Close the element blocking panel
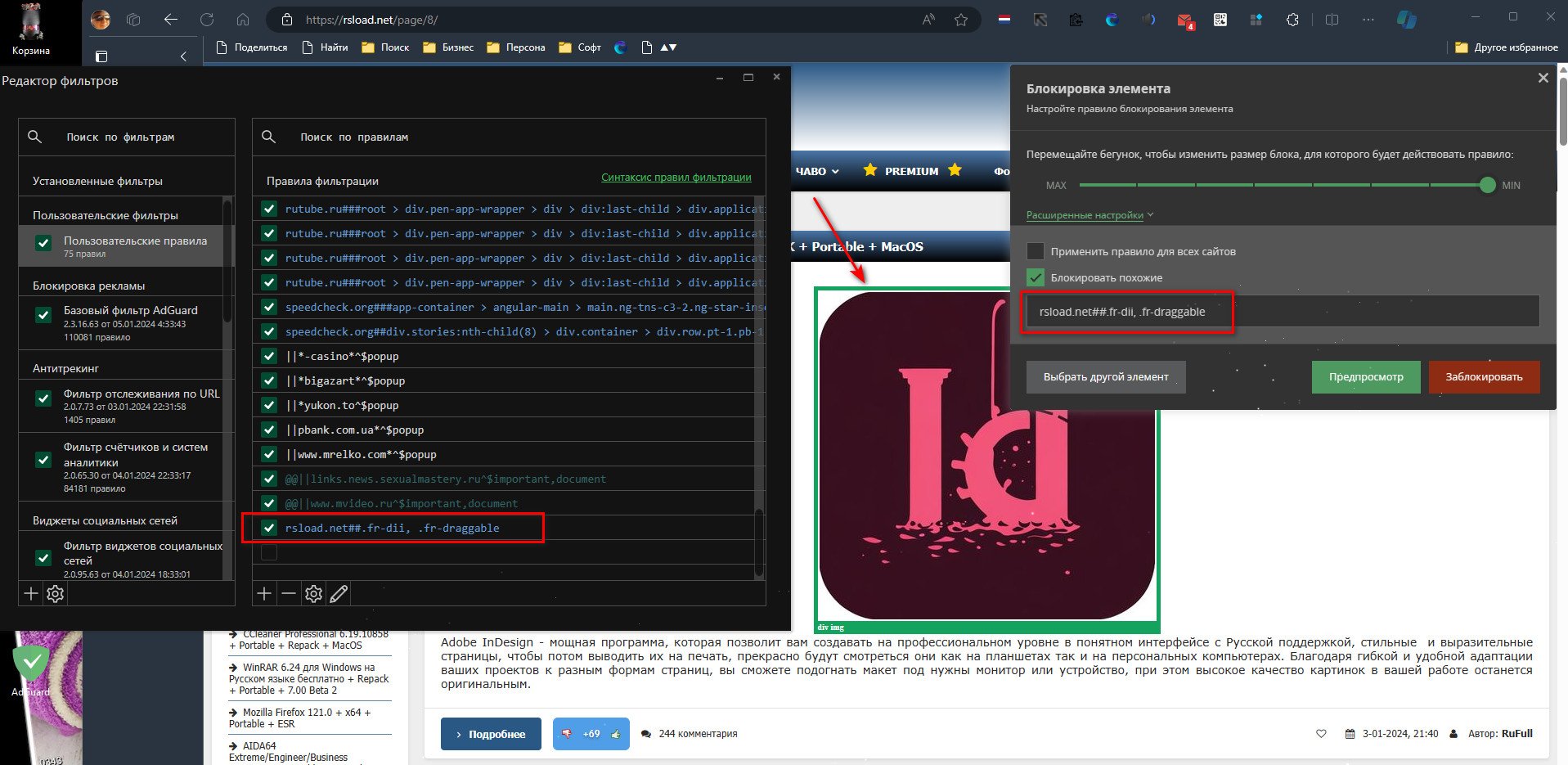1568x765 pixels. pyautogui.click(x=1543, y=78)
